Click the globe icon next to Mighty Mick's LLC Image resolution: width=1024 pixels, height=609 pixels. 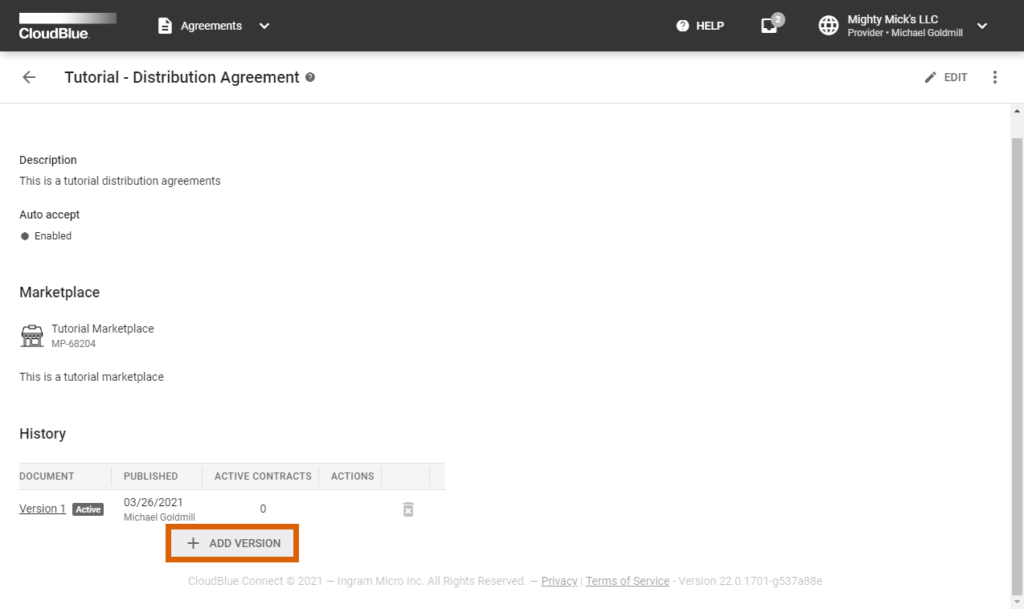coord(829,26)
